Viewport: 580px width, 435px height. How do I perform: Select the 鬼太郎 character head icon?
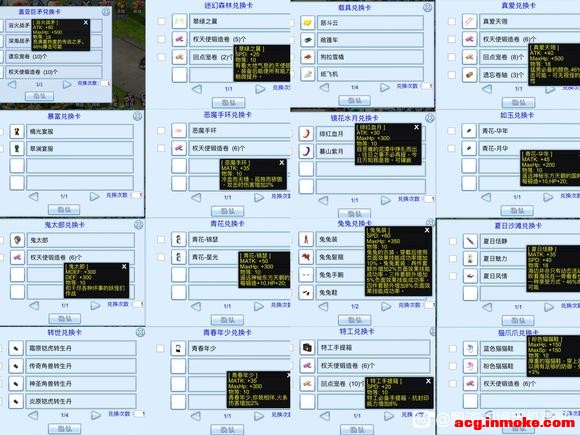point(17,240)
